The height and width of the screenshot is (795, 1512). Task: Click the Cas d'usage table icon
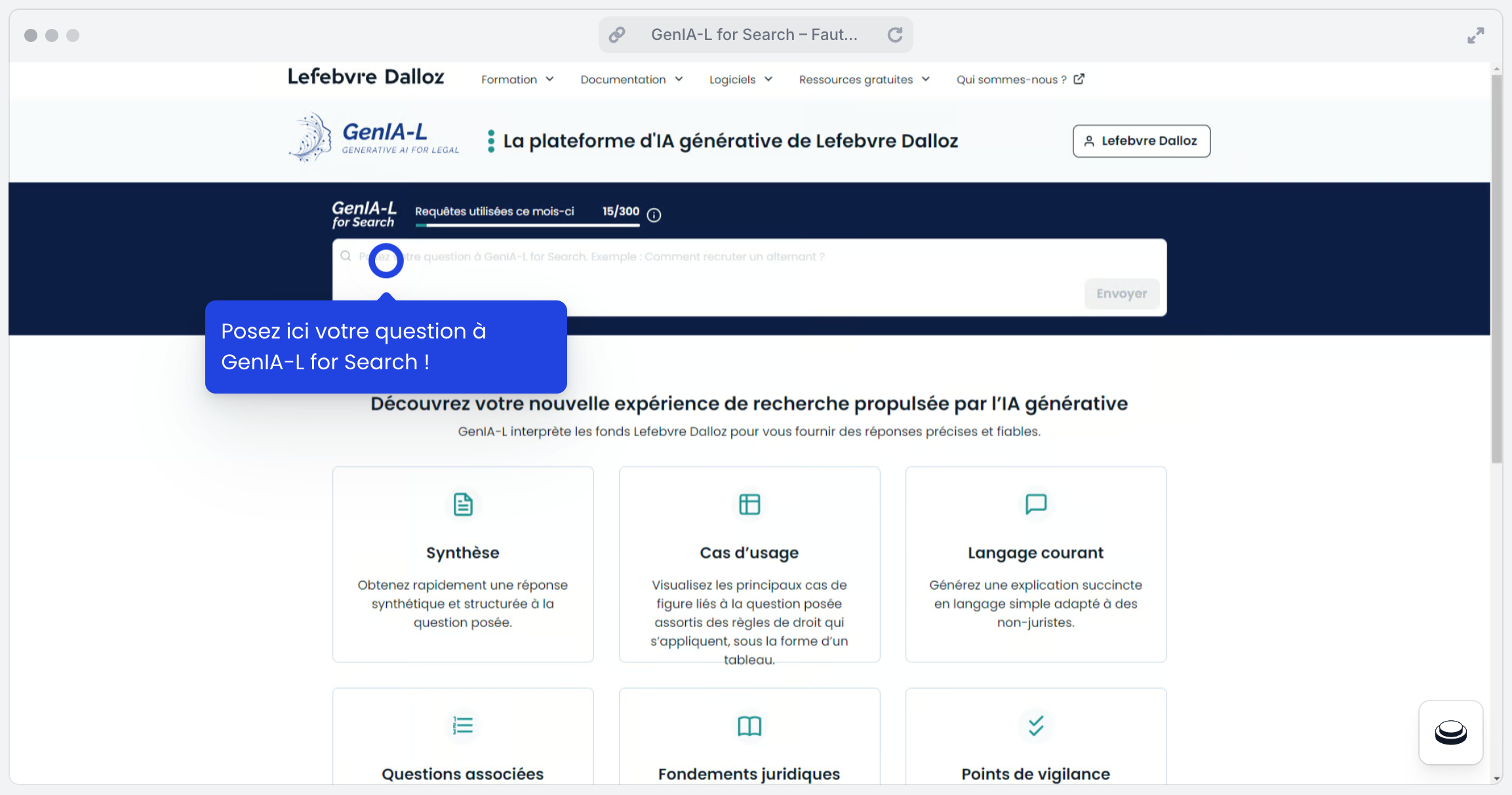pos(749,504)
